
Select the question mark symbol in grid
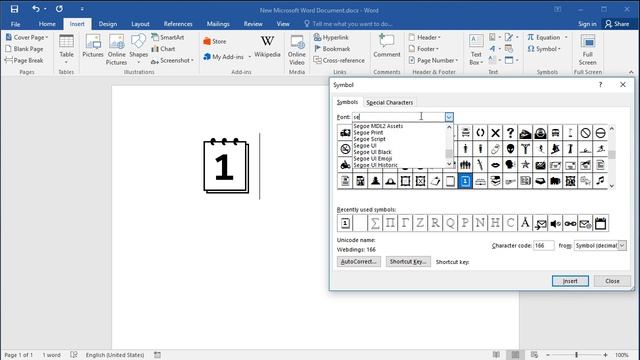tap(510, 133)
